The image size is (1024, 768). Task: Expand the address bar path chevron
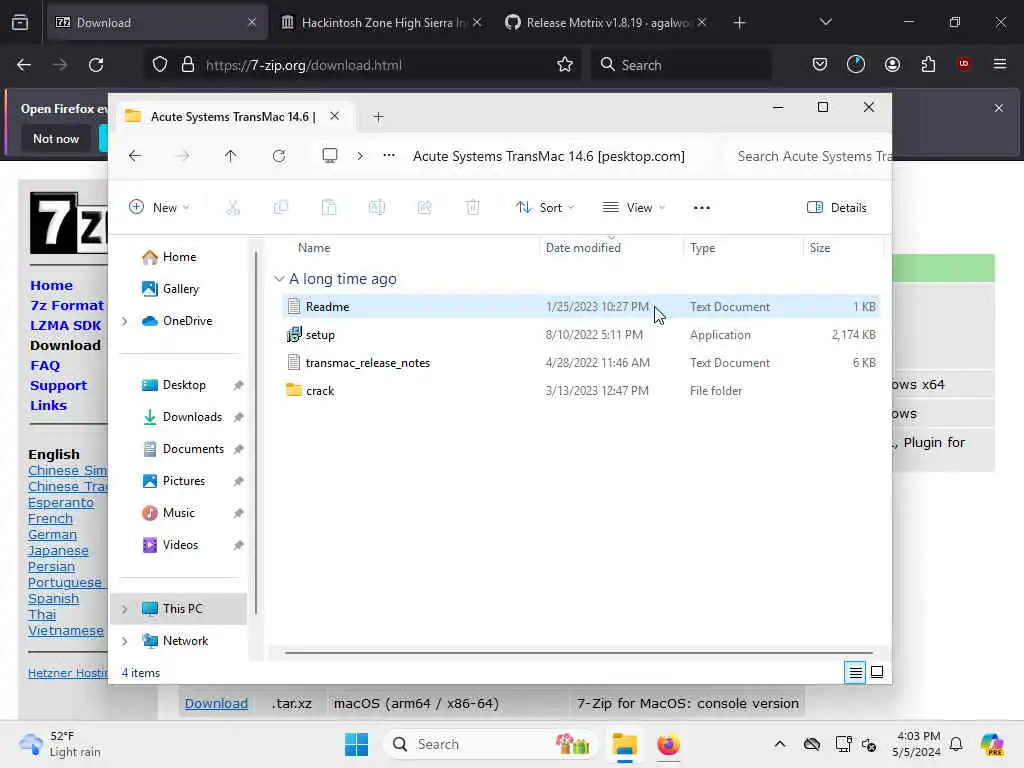tap(360, 156)
